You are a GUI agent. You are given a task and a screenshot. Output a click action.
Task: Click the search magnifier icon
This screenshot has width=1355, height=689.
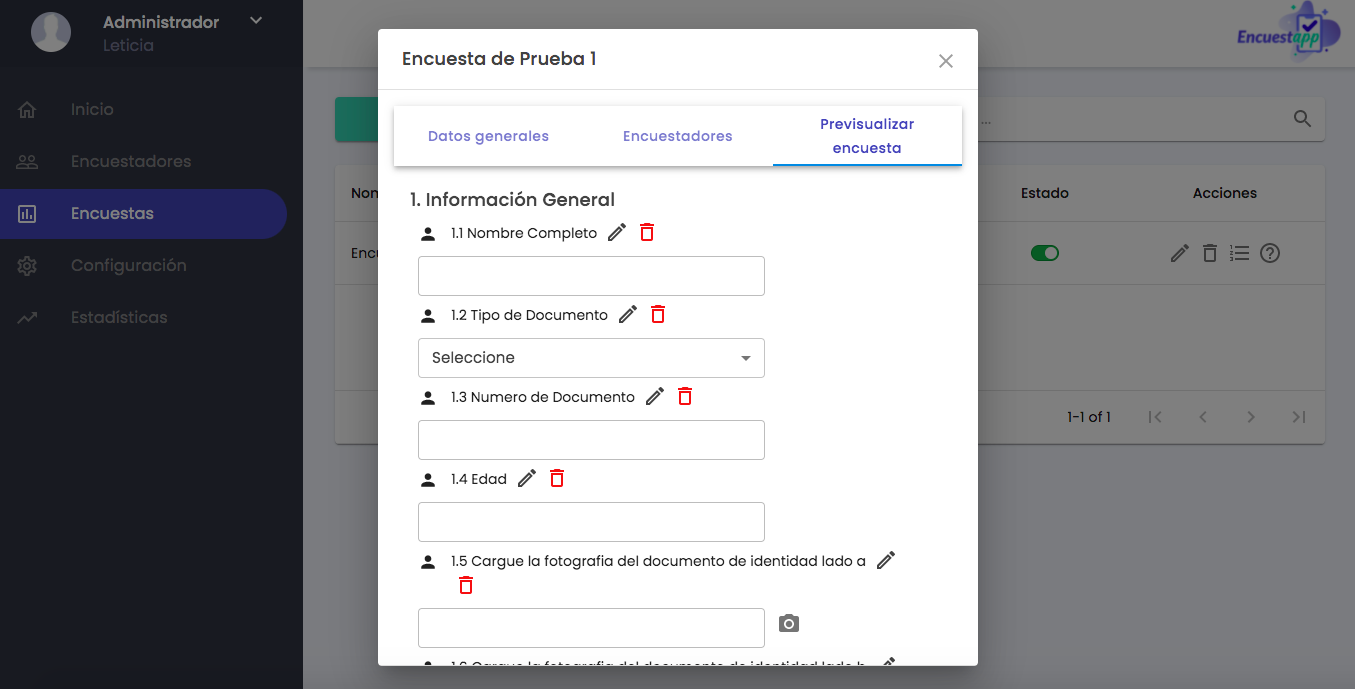tap(1302, 119)
